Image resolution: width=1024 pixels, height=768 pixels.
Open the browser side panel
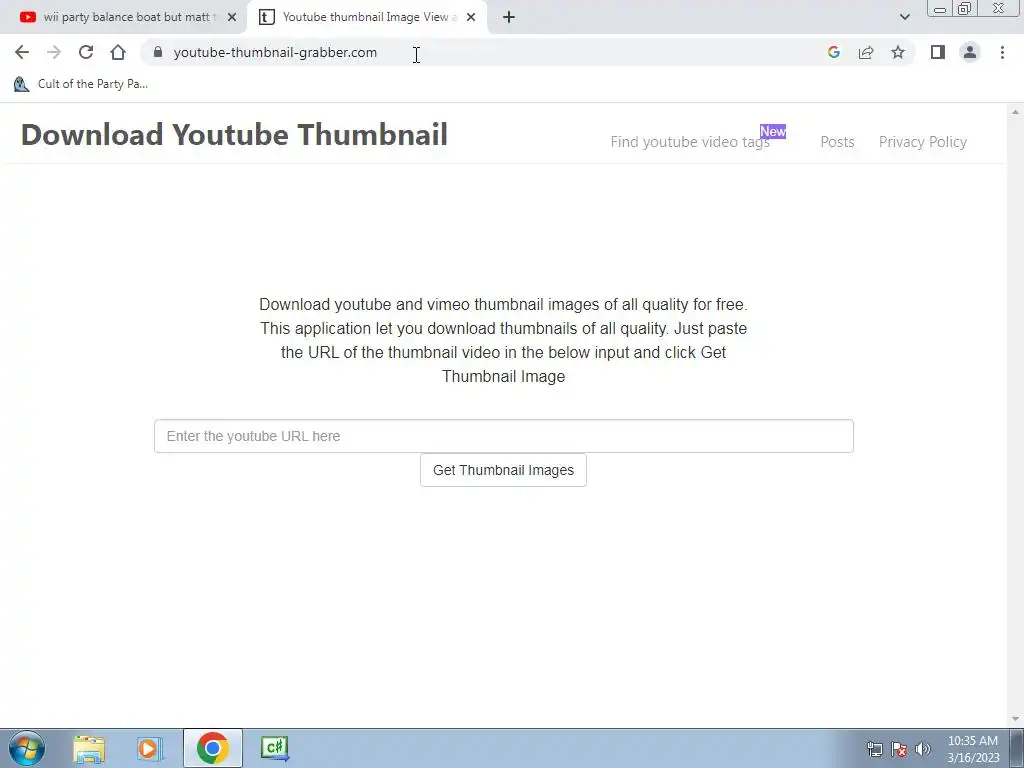[x=938, y=52]
